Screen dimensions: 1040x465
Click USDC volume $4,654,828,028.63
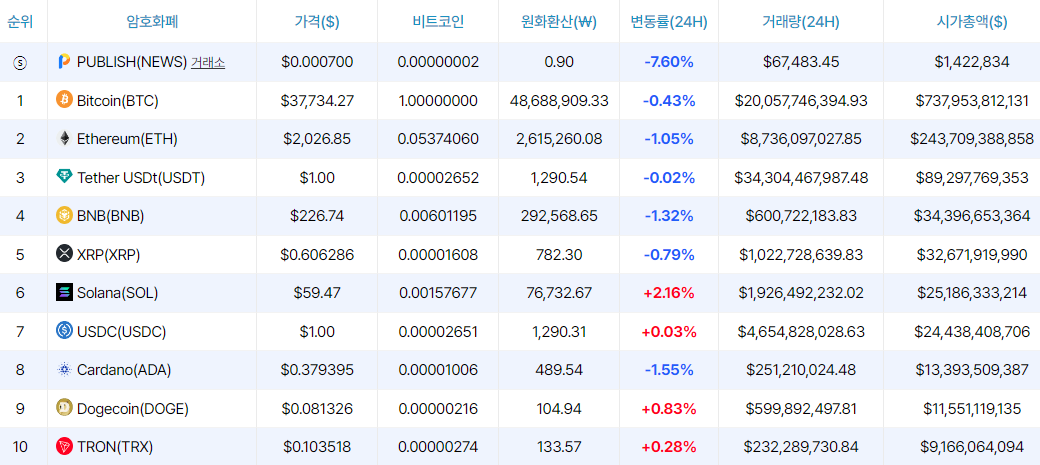tap(801, 332)
